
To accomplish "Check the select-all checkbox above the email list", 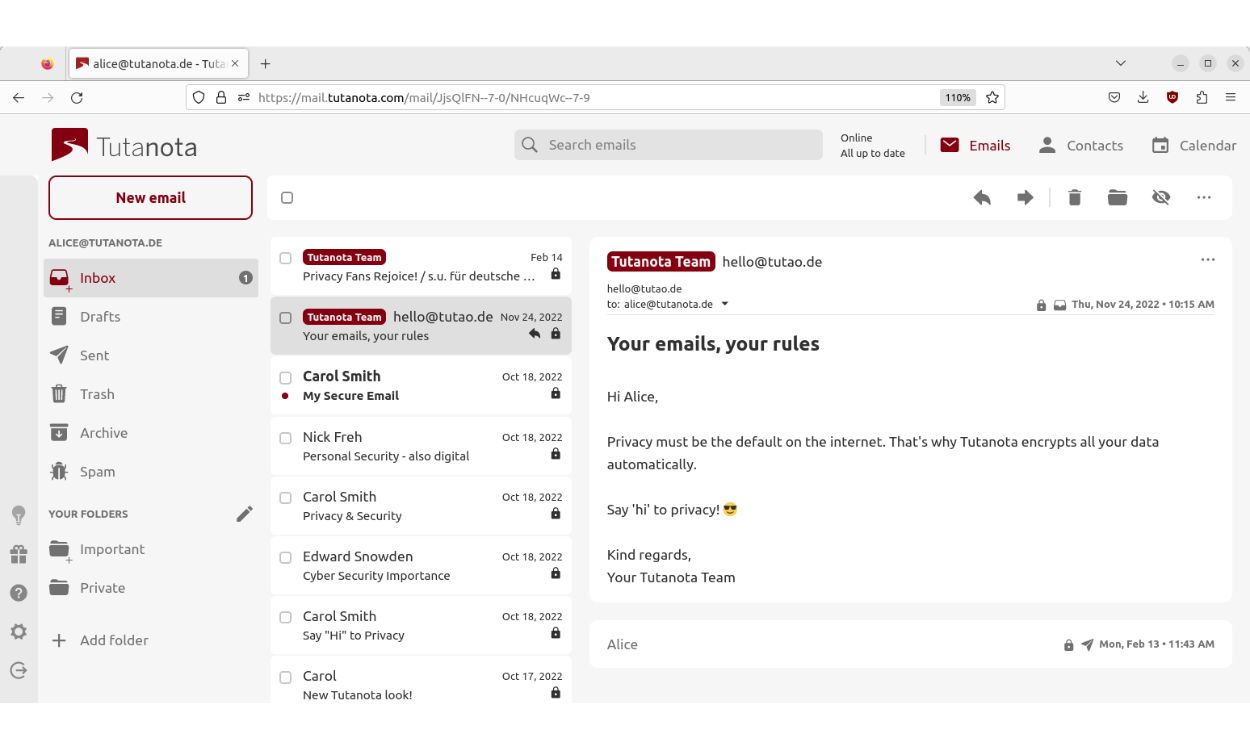I will coord(287,197).
